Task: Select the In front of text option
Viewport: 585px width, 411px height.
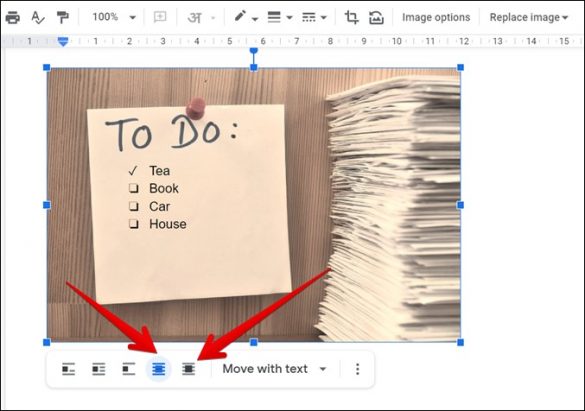Action: [x=188, y=369]
